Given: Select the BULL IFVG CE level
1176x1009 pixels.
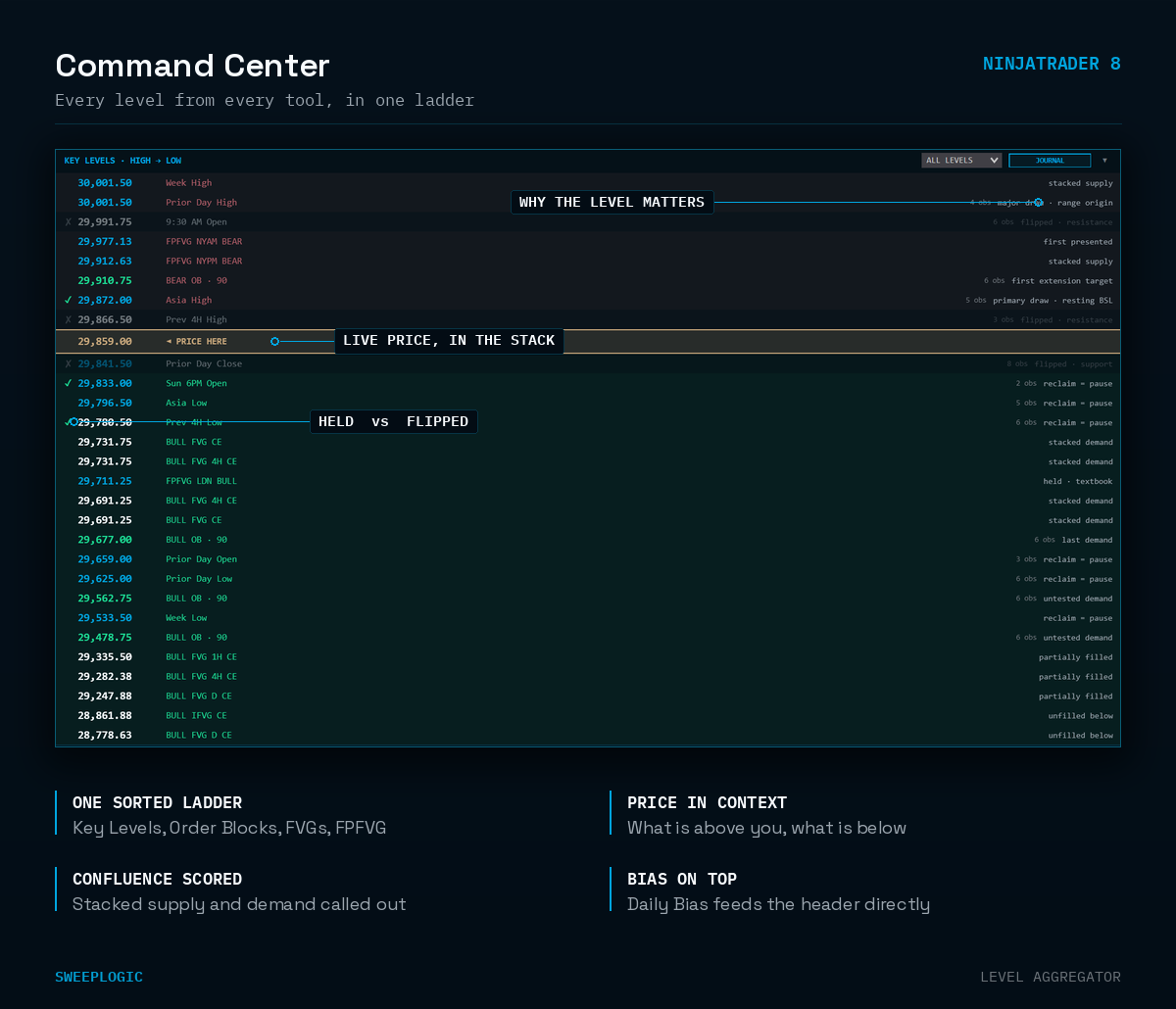Looking at the screenshot, I should [196, 716].
